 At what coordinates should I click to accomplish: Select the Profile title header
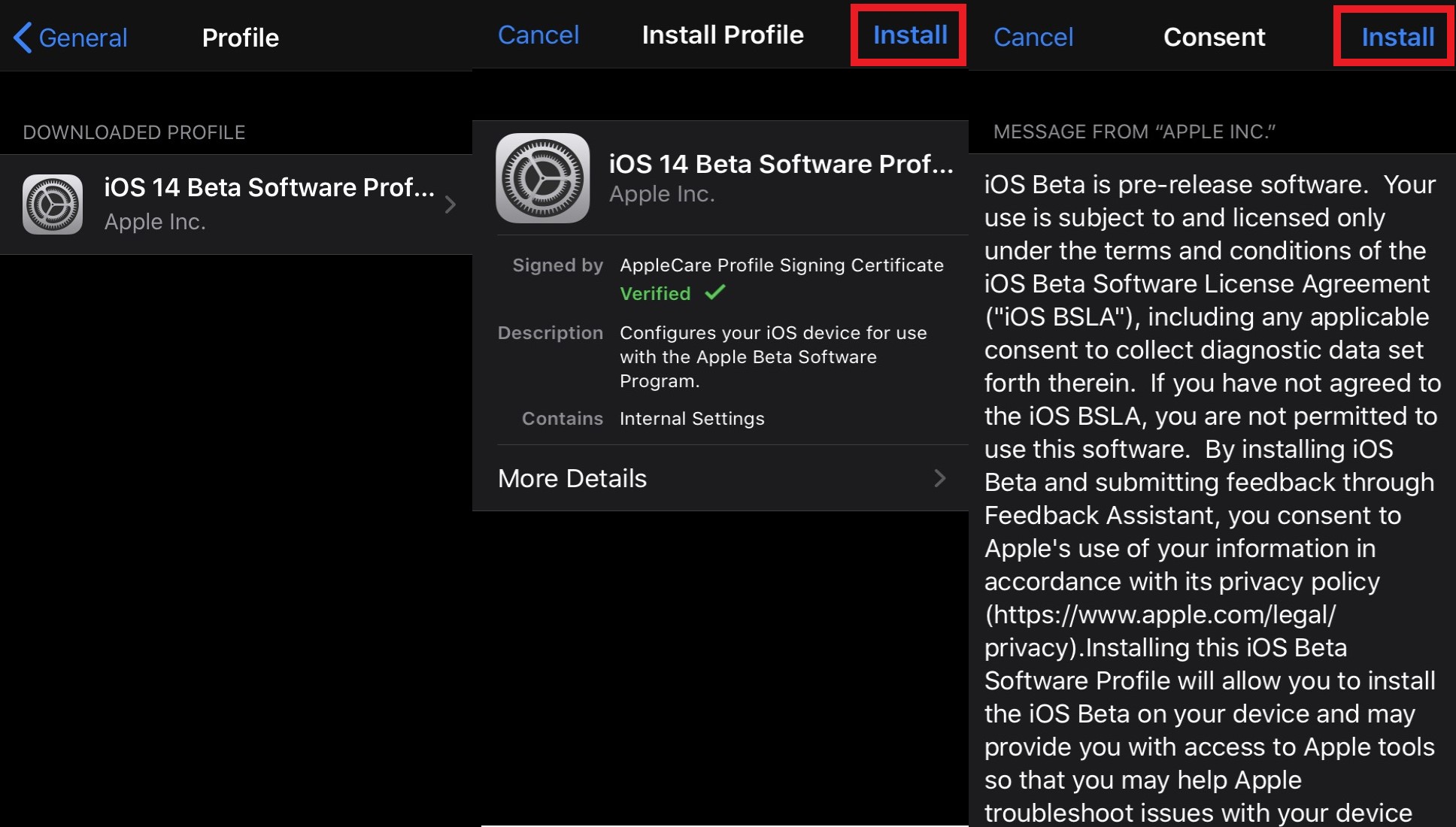241,37
